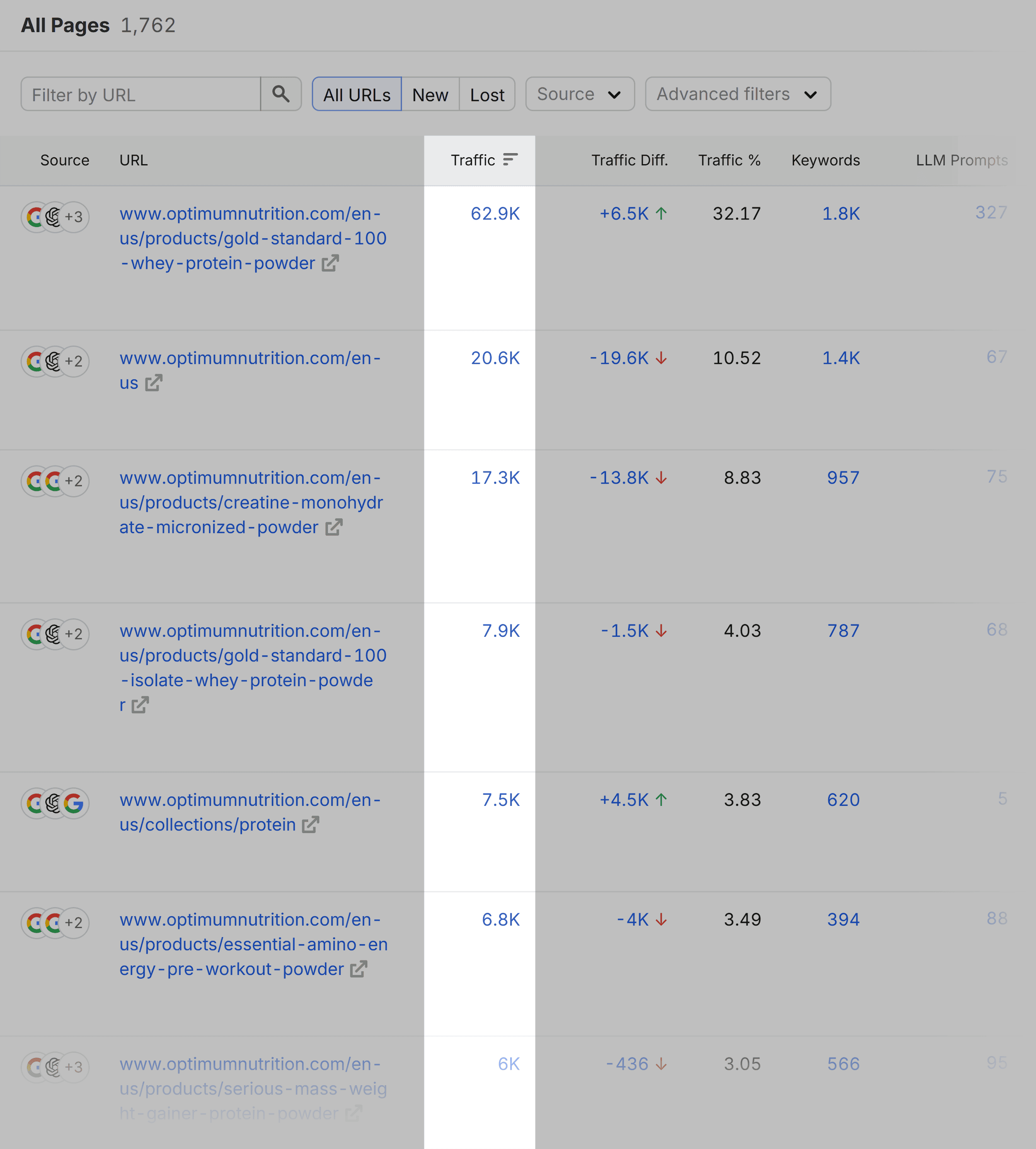Click the 957 keywords value
The image size is (1036, 1149).
844,477
